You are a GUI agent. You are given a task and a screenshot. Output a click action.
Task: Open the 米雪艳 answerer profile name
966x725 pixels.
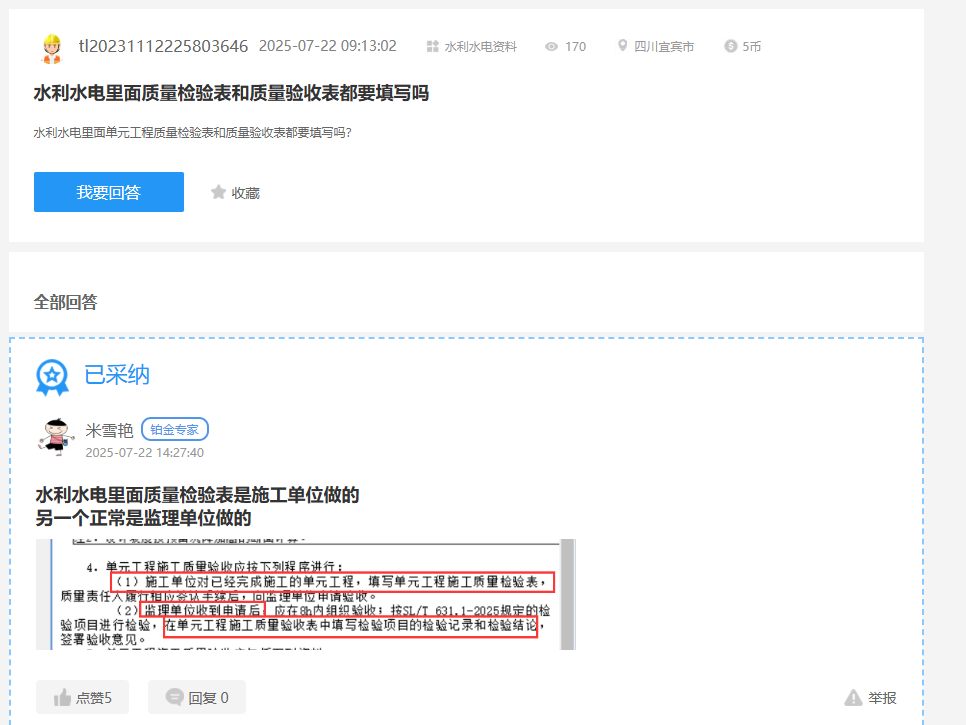click(x=109, y=430)
